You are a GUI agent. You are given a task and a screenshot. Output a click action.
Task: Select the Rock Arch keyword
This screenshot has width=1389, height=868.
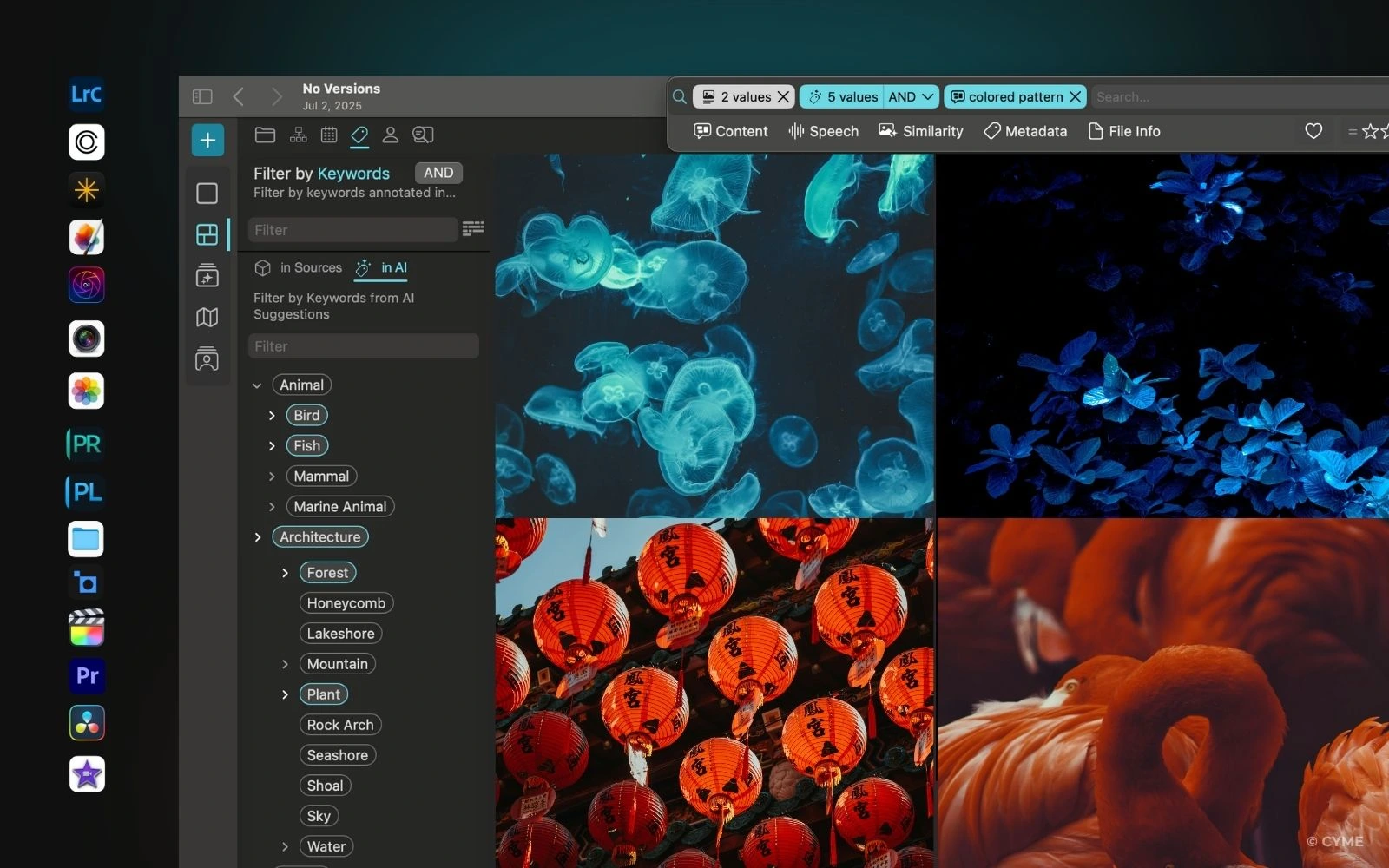340,725
